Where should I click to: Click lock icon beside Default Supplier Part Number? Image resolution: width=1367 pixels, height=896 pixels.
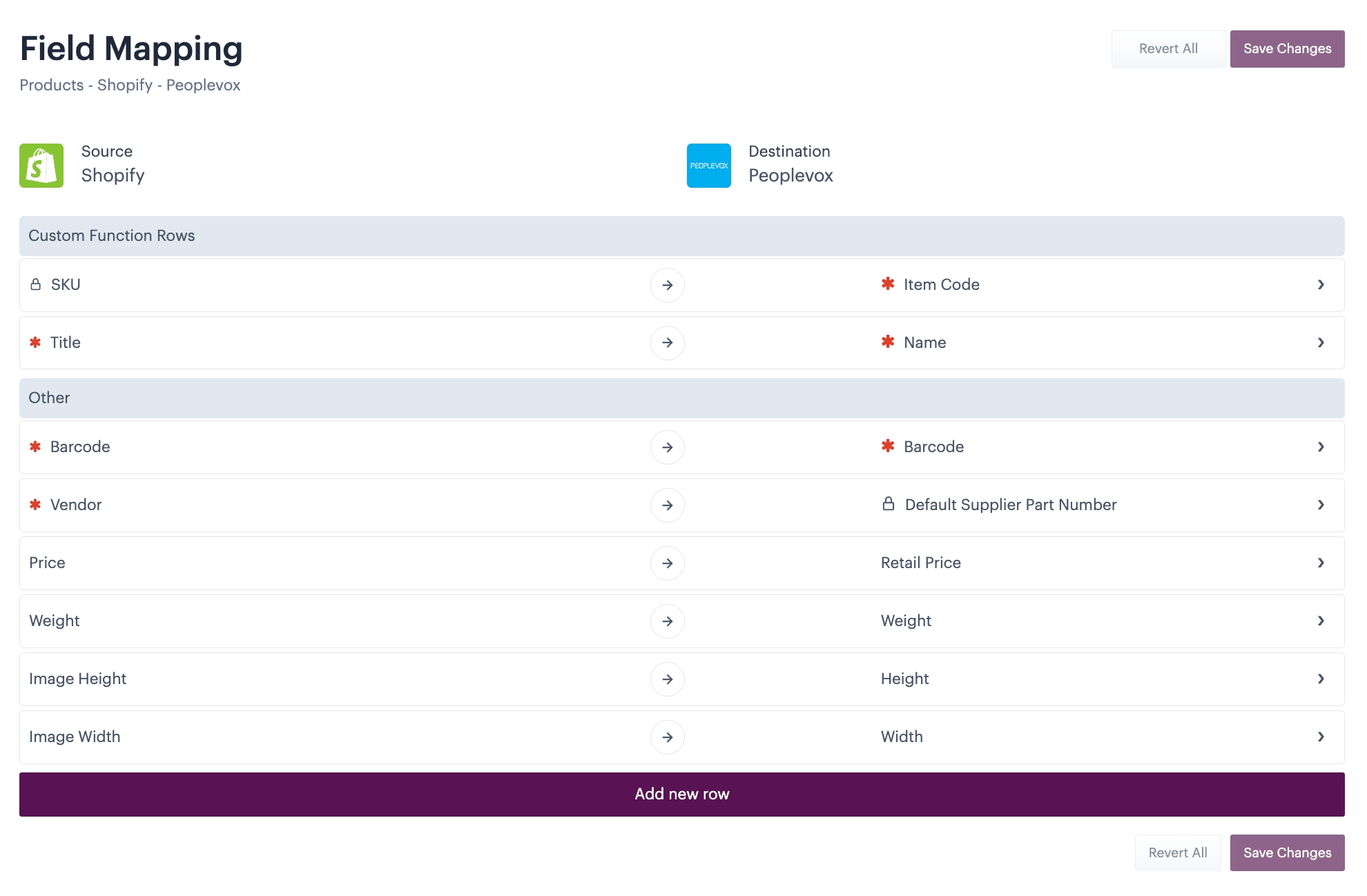889,504
